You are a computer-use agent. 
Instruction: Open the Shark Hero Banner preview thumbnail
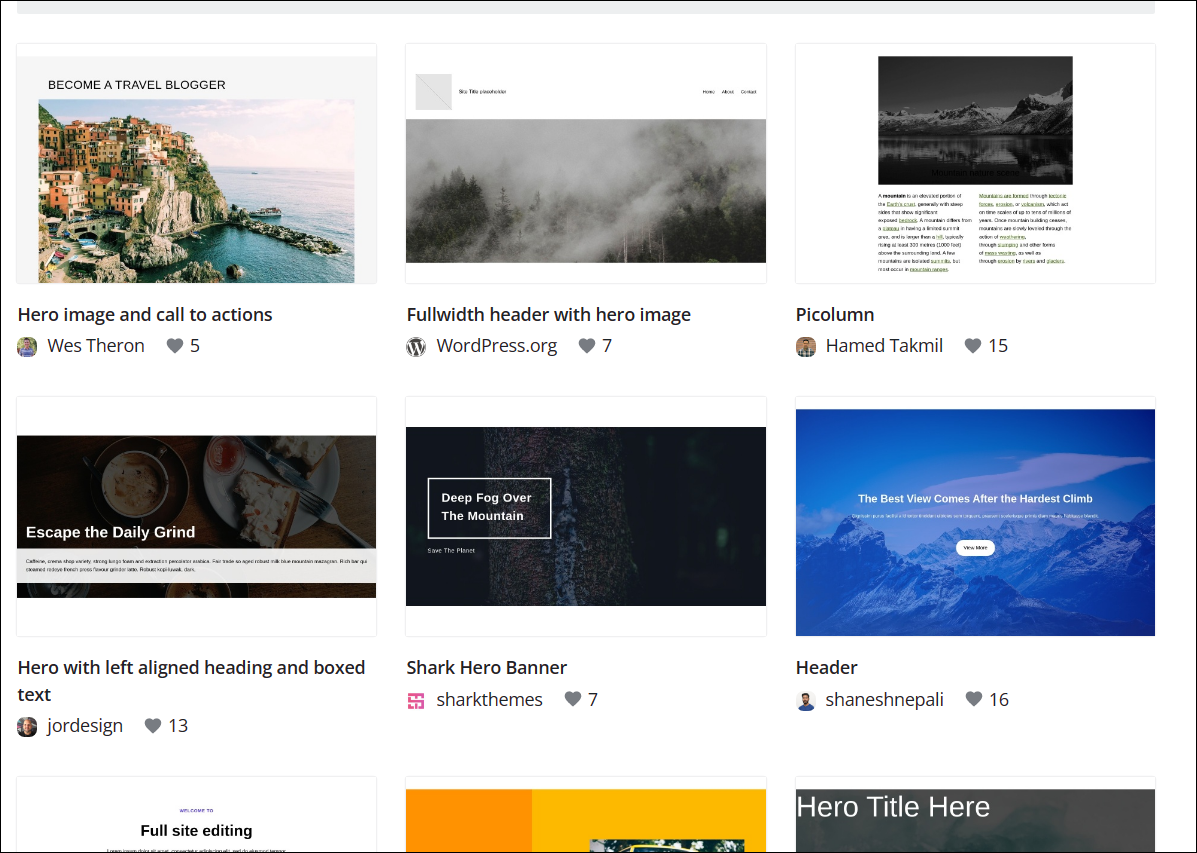click(586, 516)
